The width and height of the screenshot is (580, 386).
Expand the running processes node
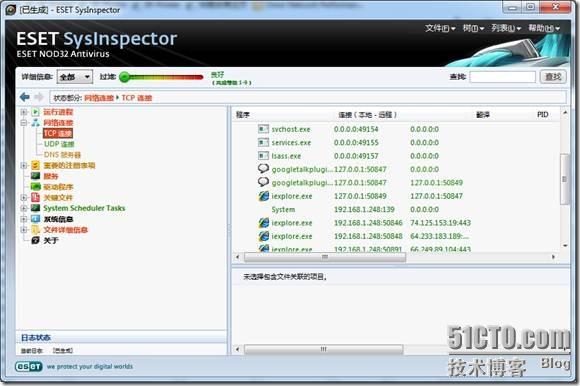(24, 112)
